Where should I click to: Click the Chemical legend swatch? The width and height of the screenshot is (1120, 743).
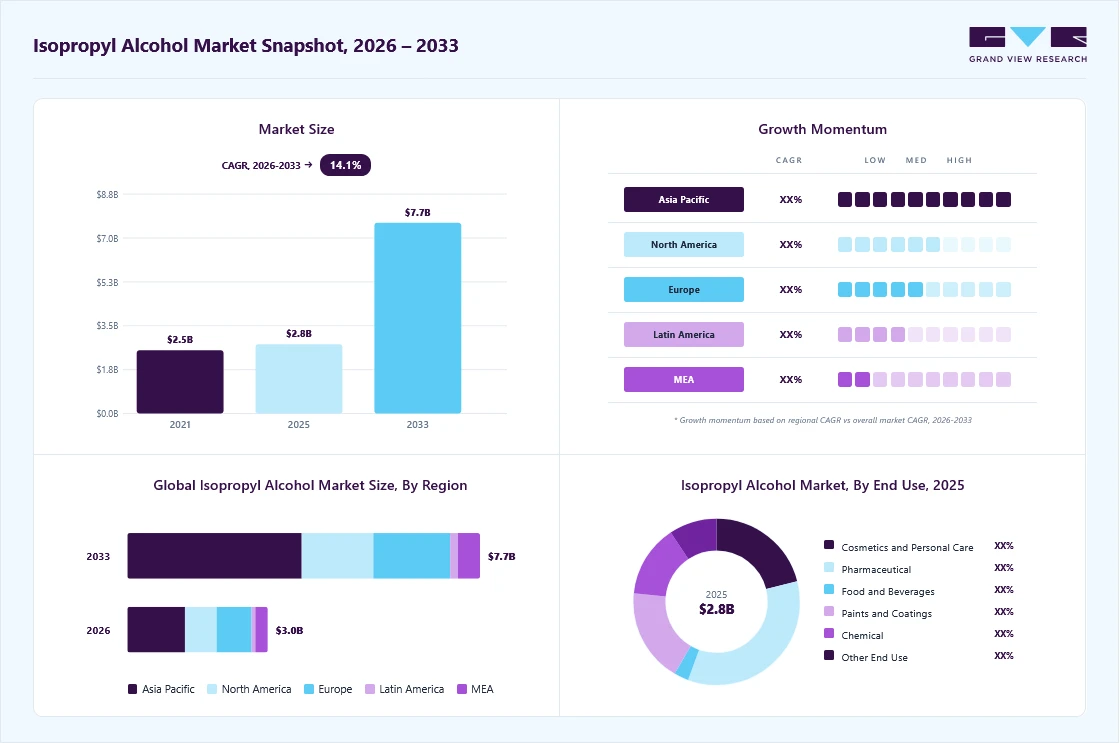829,633
